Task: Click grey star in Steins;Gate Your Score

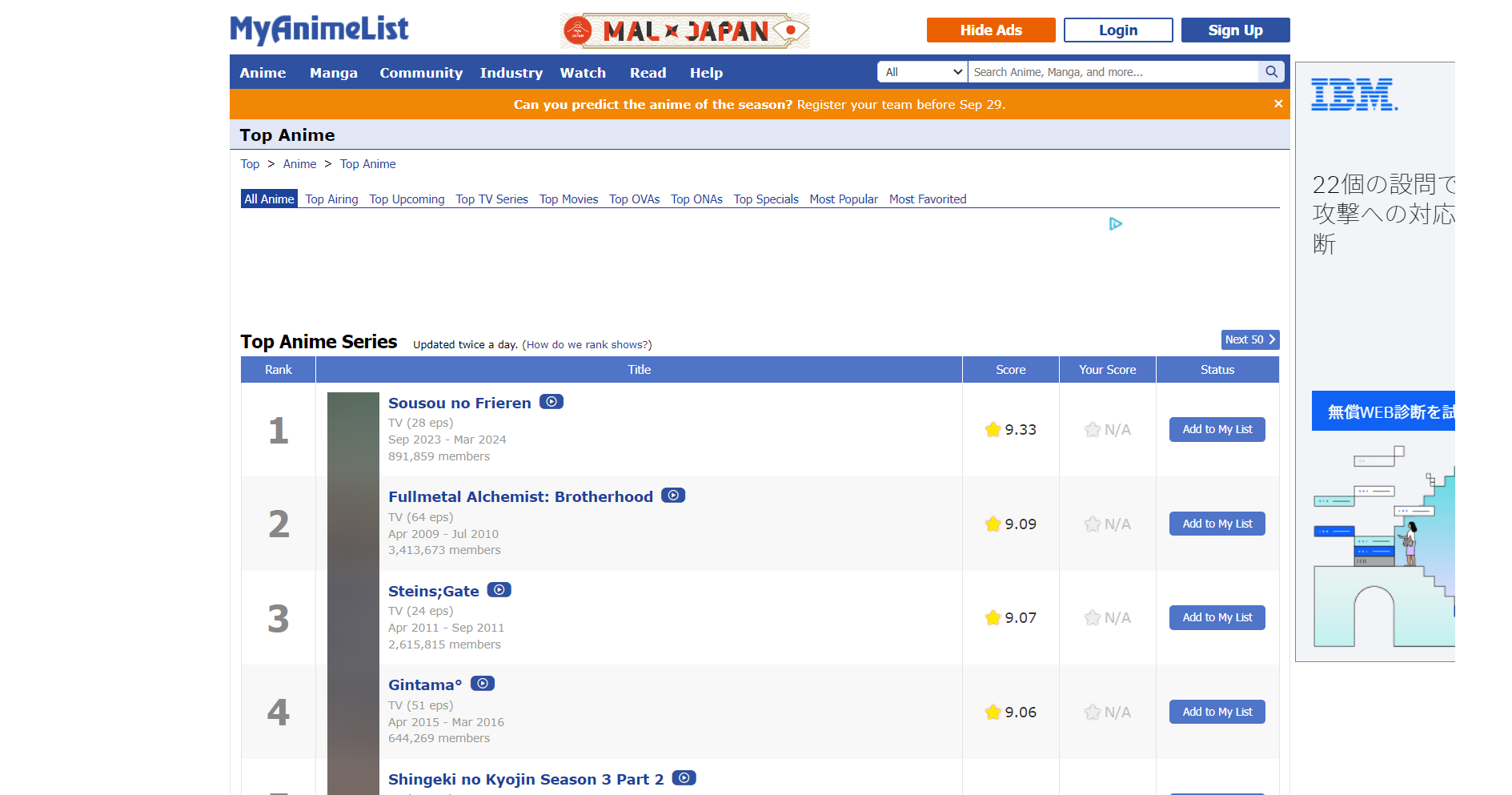Action: tap(1093, 618)
